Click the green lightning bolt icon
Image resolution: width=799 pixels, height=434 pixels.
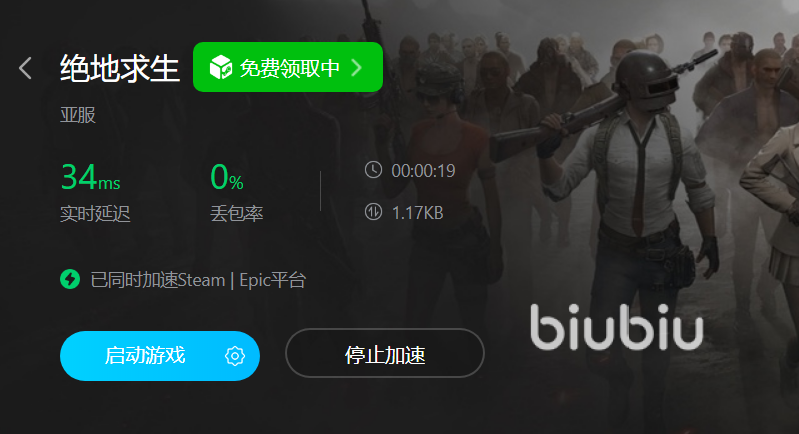(x=70, y=279)
